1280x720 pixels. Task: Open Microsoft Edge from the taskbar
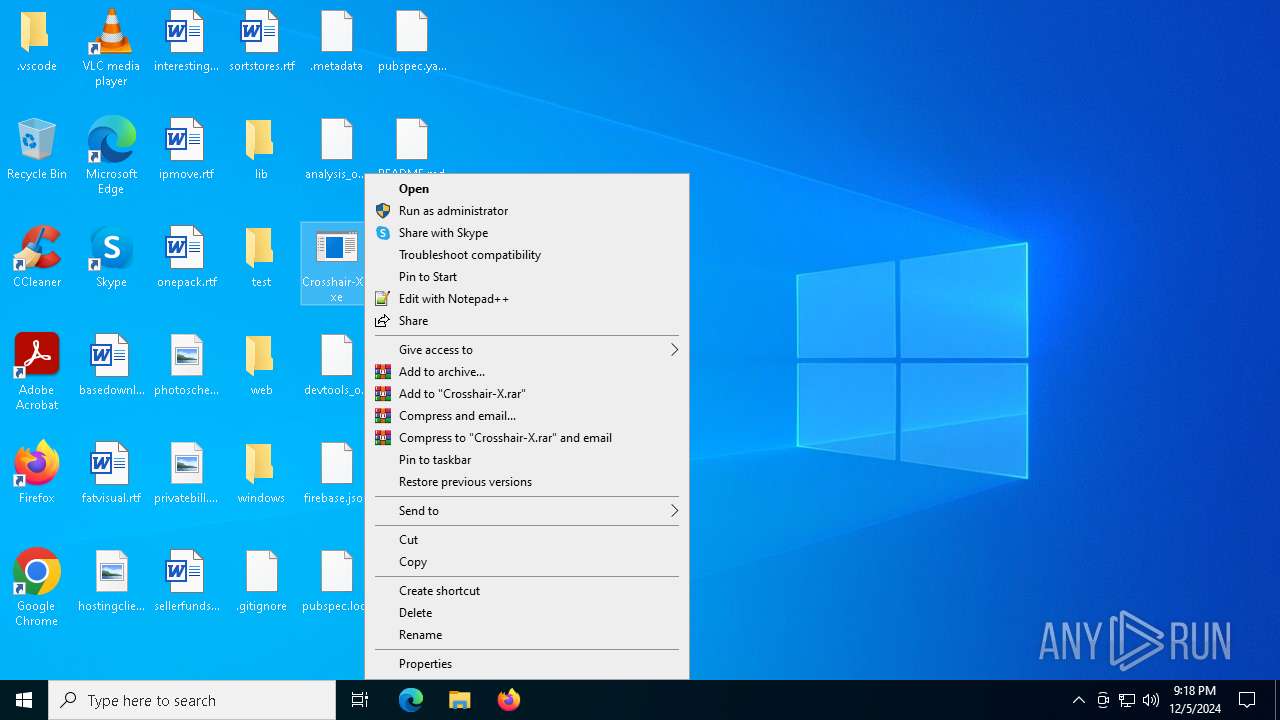pos(411,700)
